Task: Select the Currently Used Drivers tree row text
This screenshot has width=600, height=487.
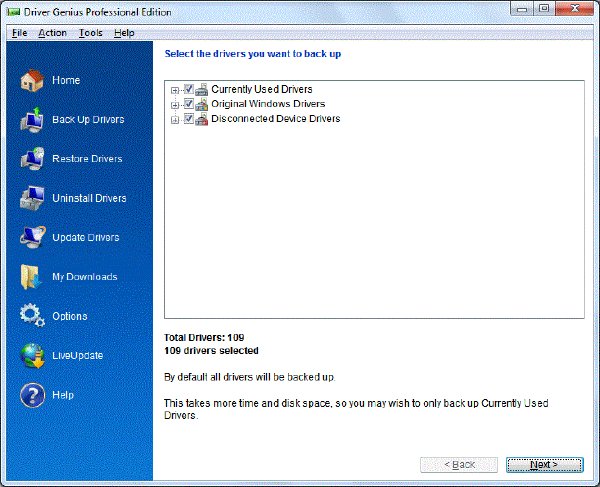Action: click(x=262, y=90)
